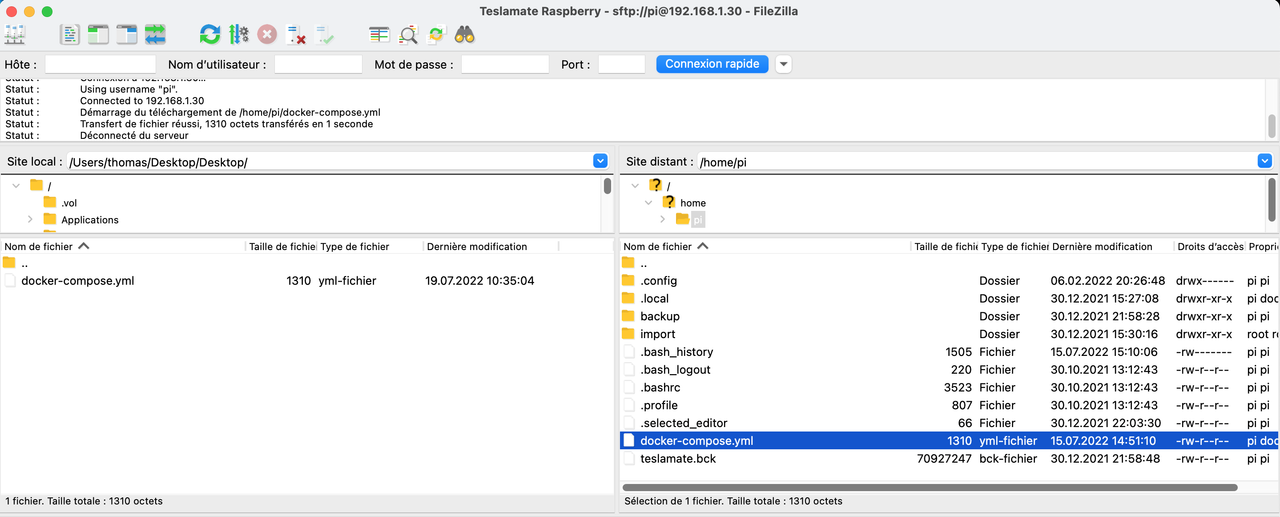Click the process queue gear icon

pos(238,35)
